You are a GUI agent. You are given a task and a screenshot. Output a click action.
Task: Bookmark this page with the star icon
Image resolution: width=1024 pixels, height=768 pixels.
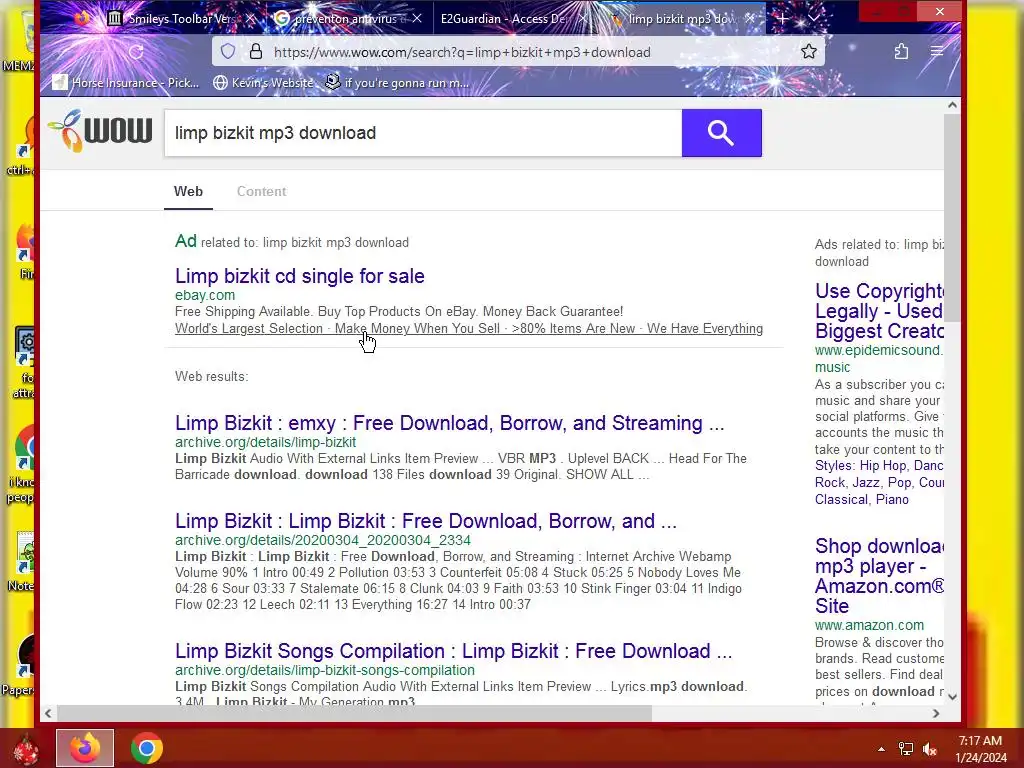[x=808, y=52]
